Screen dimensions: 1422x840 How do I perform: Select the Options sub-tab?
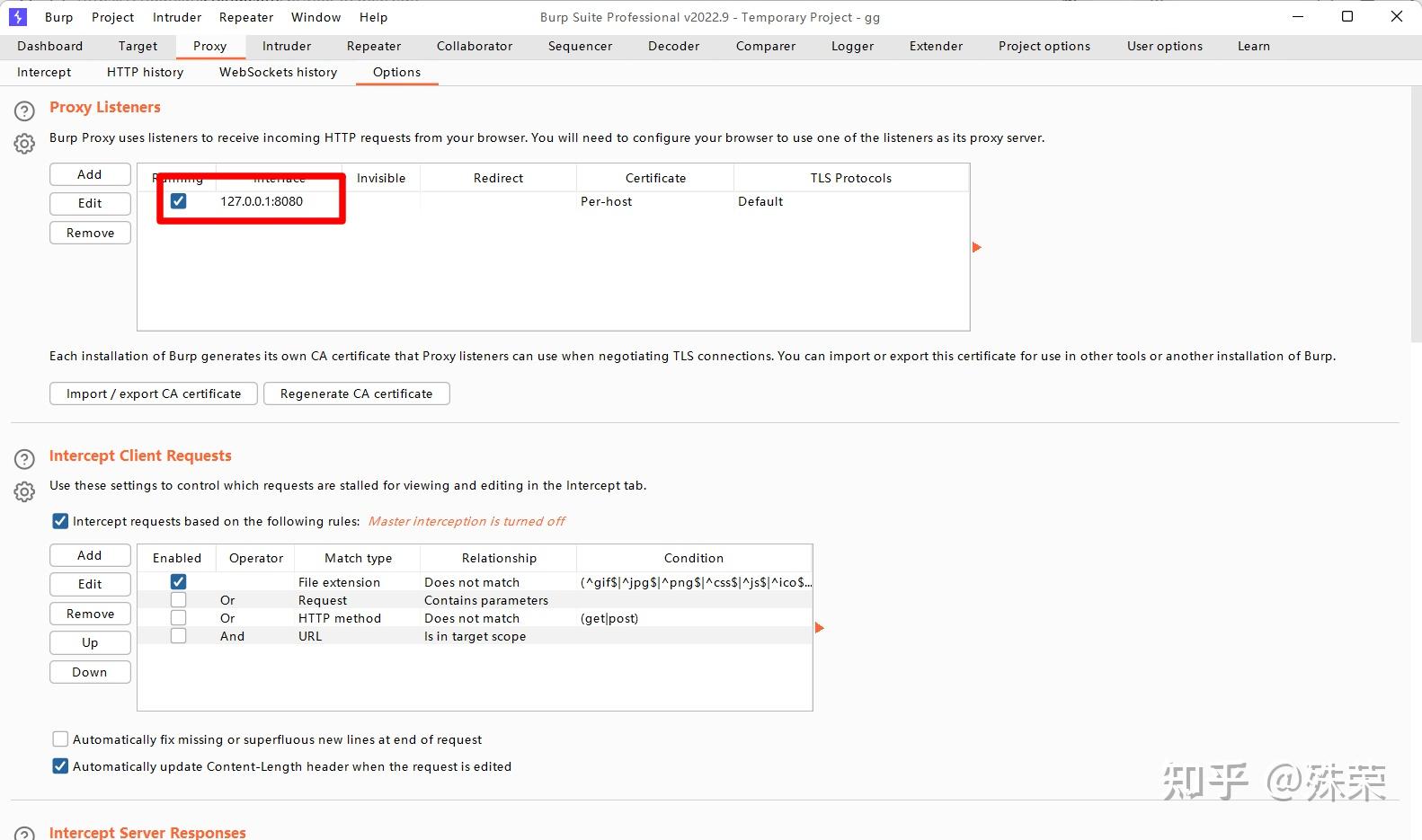[x=396, y=72]
